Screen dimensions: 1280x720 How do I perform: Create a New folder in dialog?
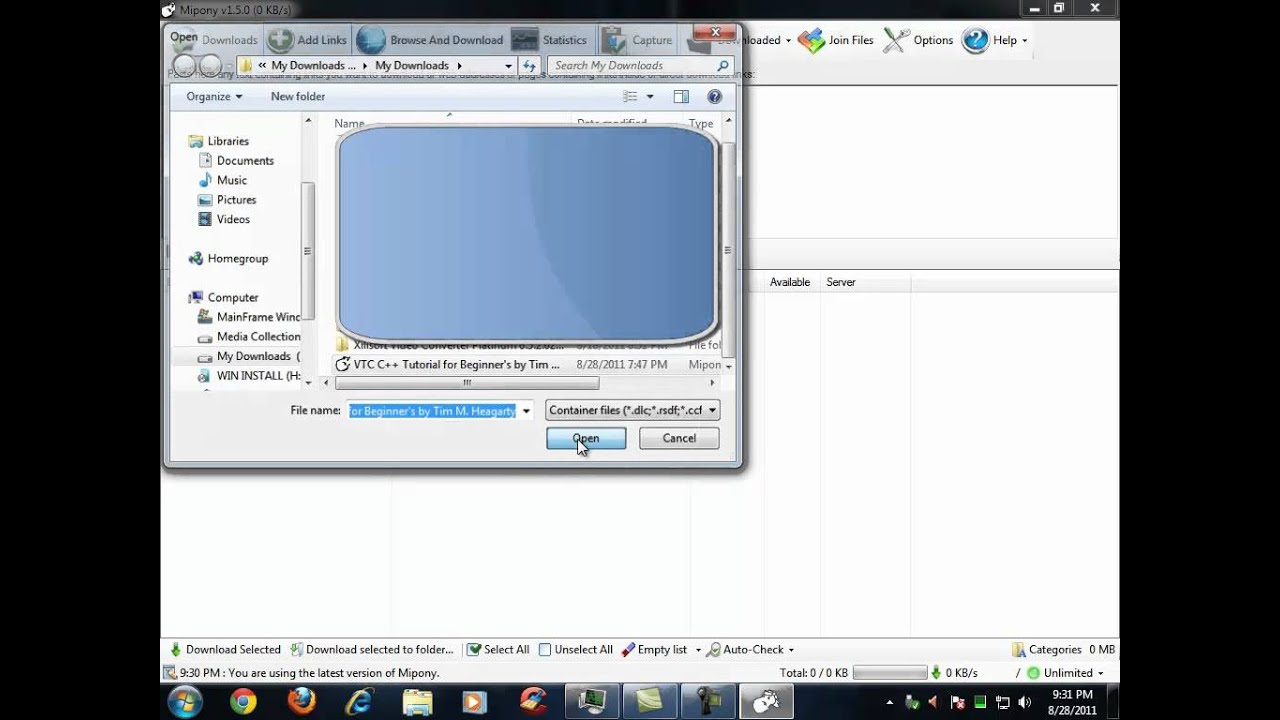298,96
